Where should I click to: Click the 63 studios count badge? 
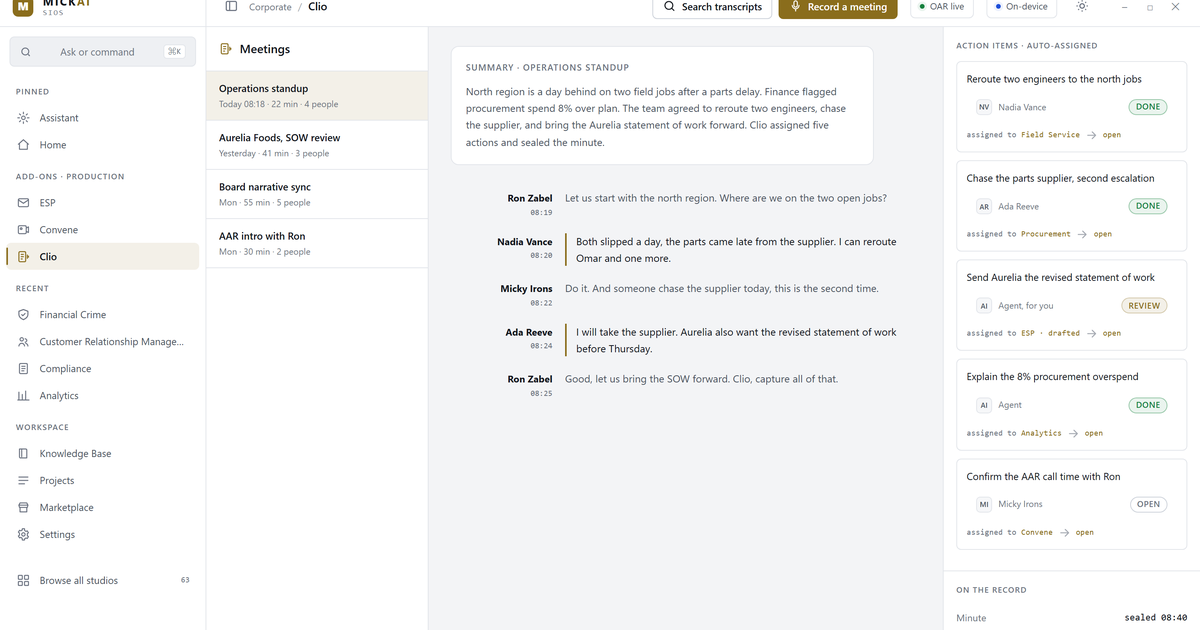(185, 580)
